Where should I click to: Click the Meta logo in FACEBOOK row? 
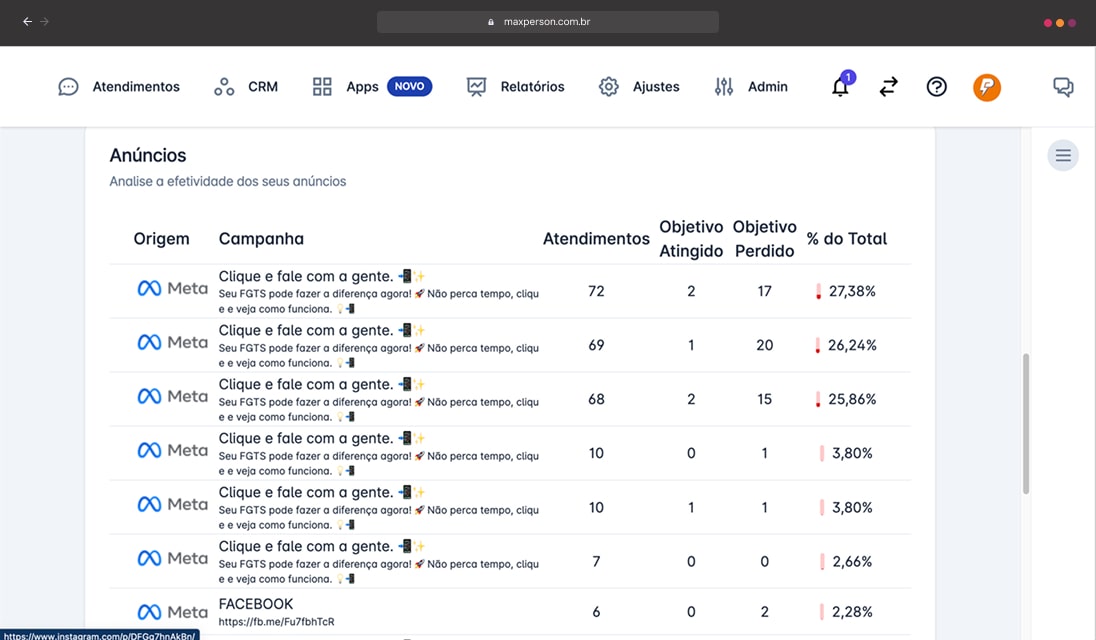click(172, 612)
